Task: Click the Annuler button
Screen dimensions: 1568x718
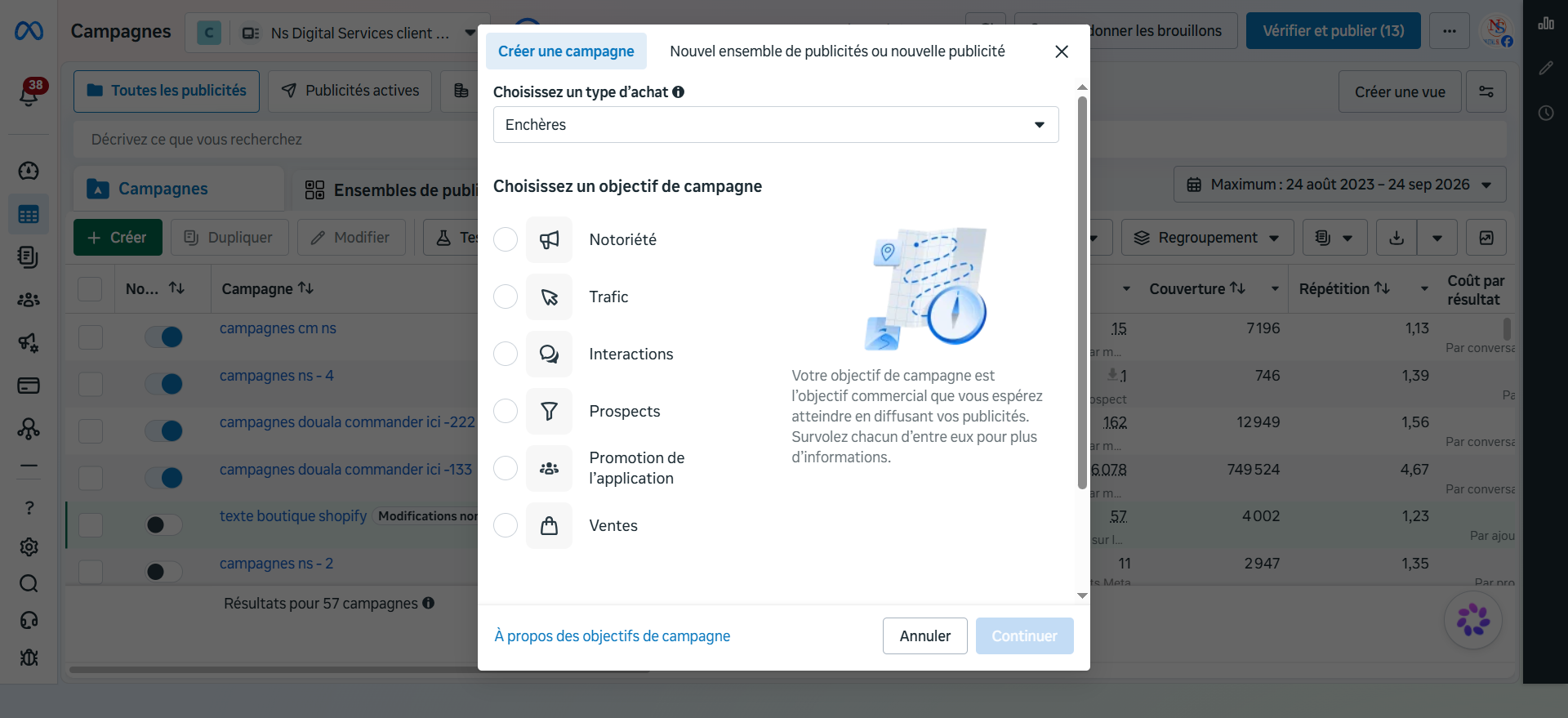Action: click(925, 636)
